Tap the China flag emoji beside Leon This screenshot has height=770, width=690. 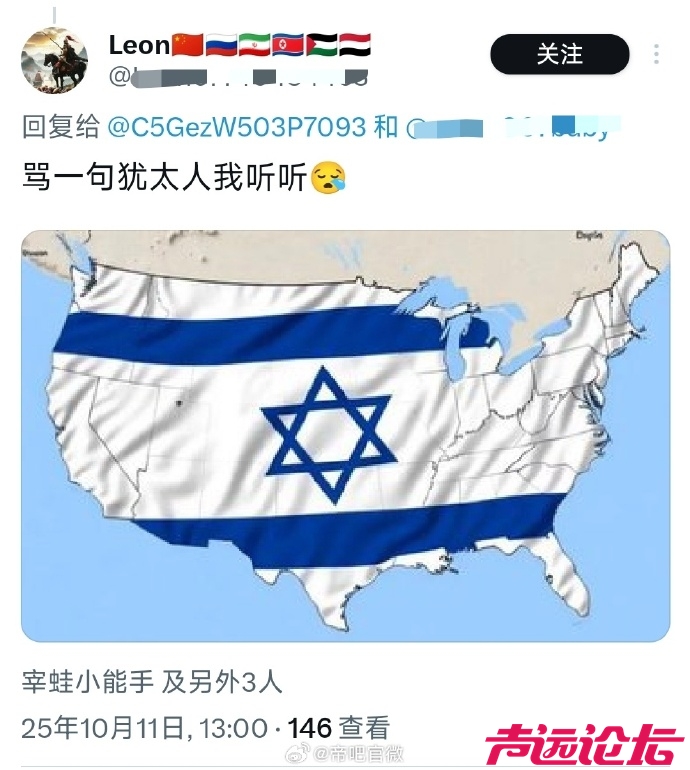tap(187, 45)
